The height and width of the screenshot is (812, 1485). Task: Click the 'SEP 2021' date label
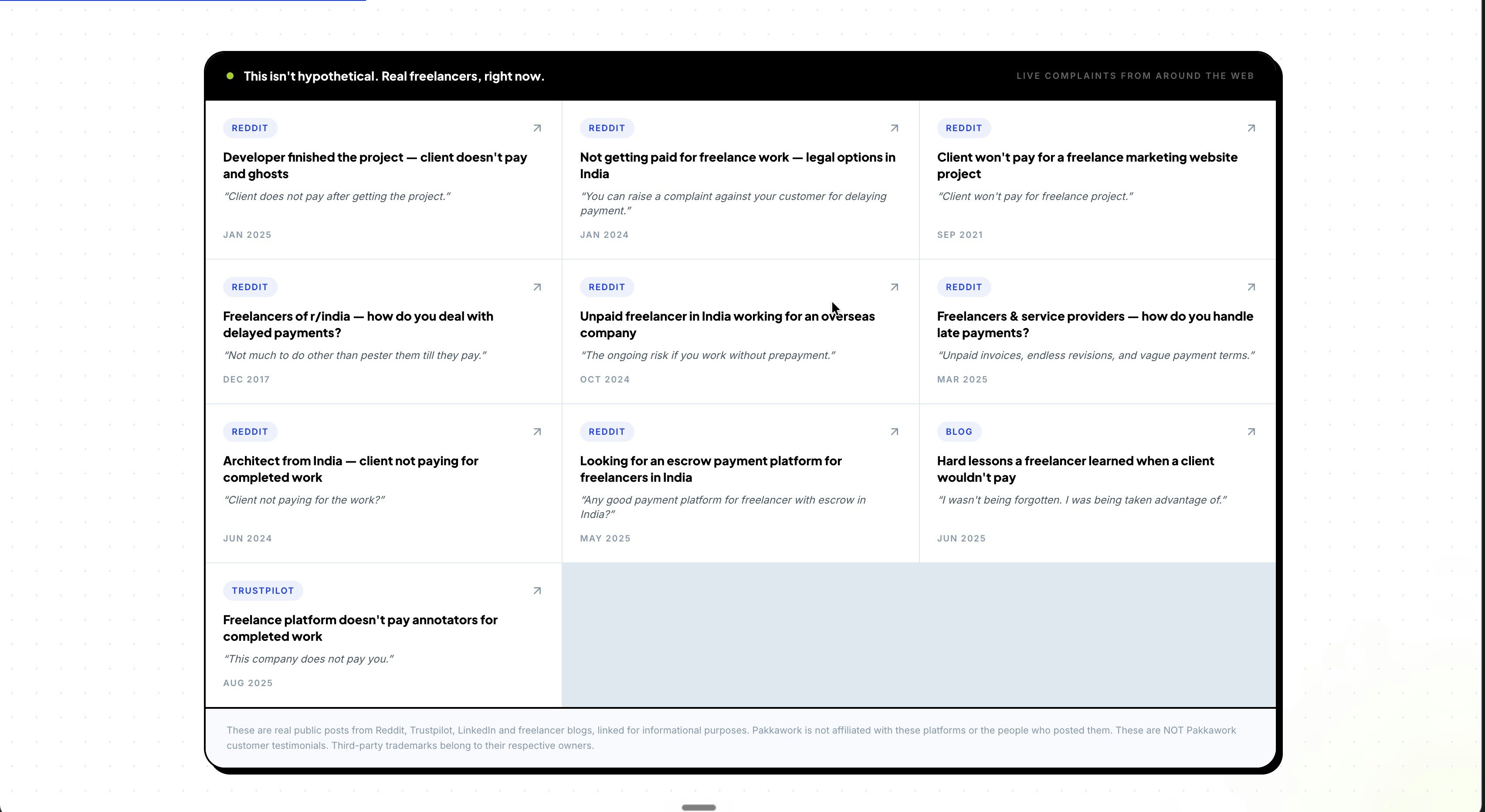(960, 235)
